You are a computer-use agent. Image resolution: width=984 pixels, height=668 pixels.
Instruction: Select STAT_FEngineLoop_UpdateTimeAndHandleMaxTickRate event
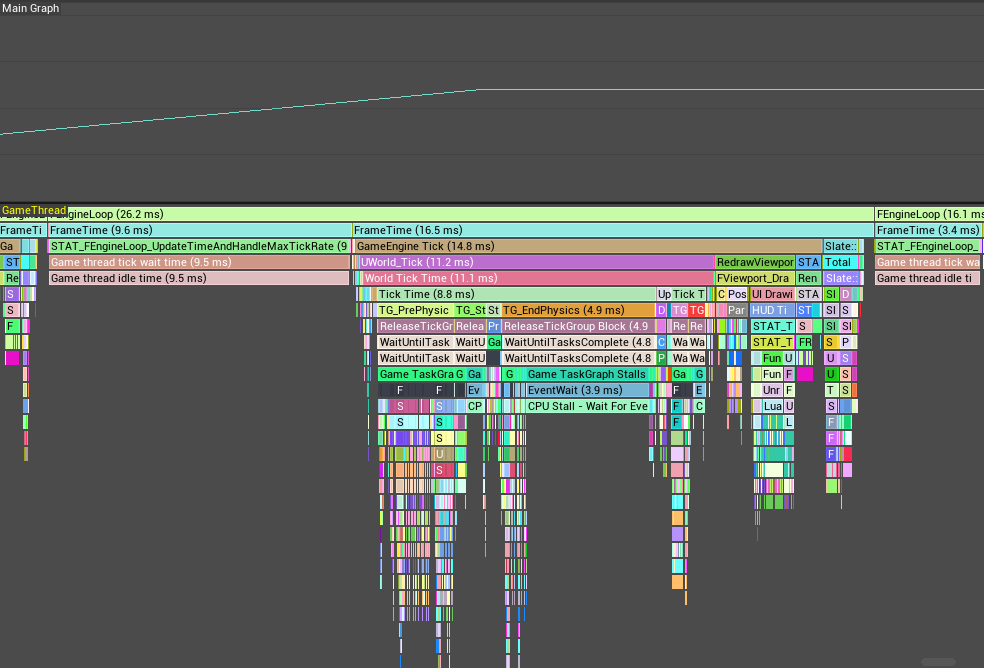coord(200,246)
